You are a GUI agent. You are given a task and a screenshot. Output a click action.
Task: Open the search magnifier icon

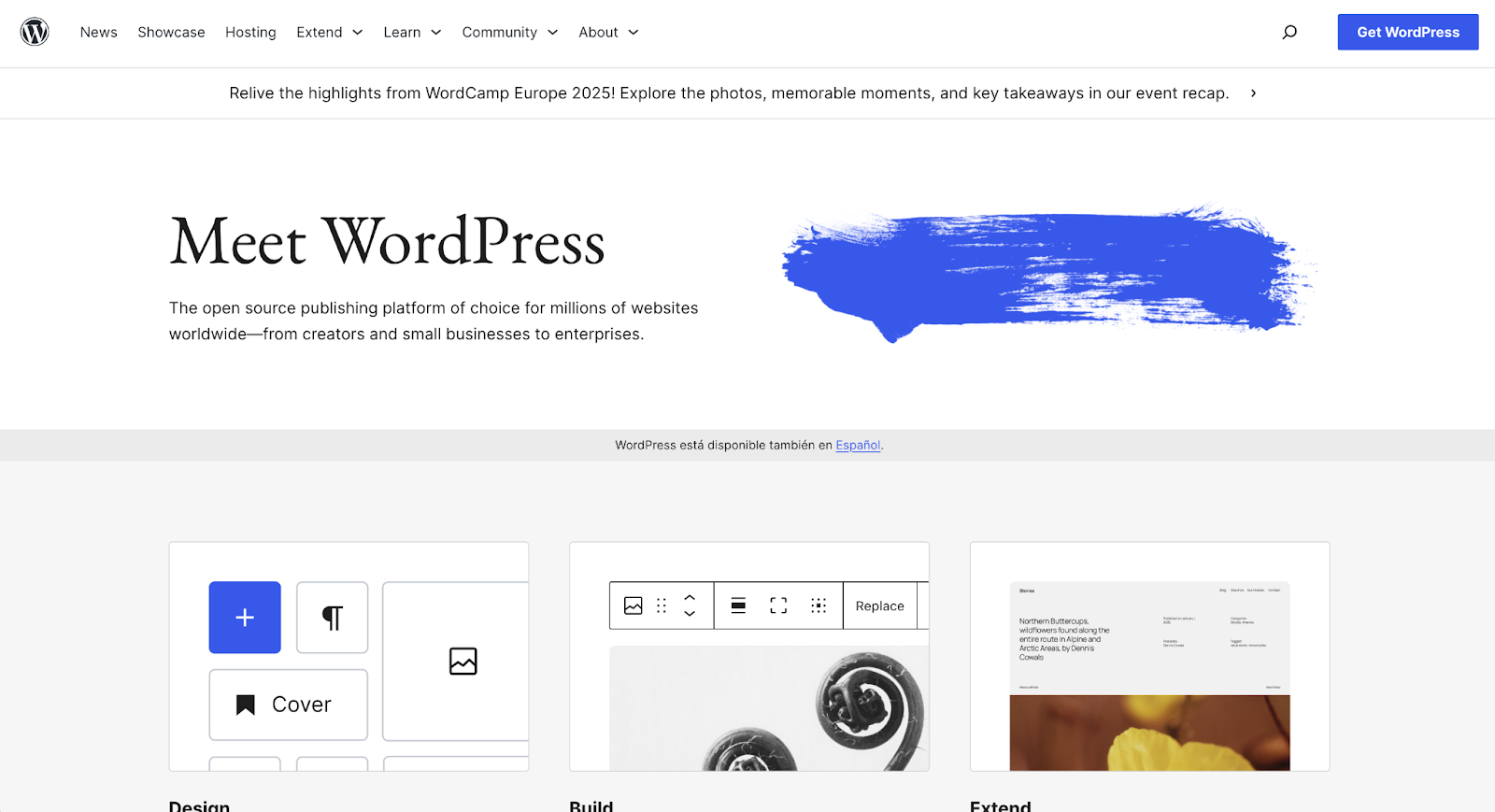pyautogui.click(x=1289, y=32)
